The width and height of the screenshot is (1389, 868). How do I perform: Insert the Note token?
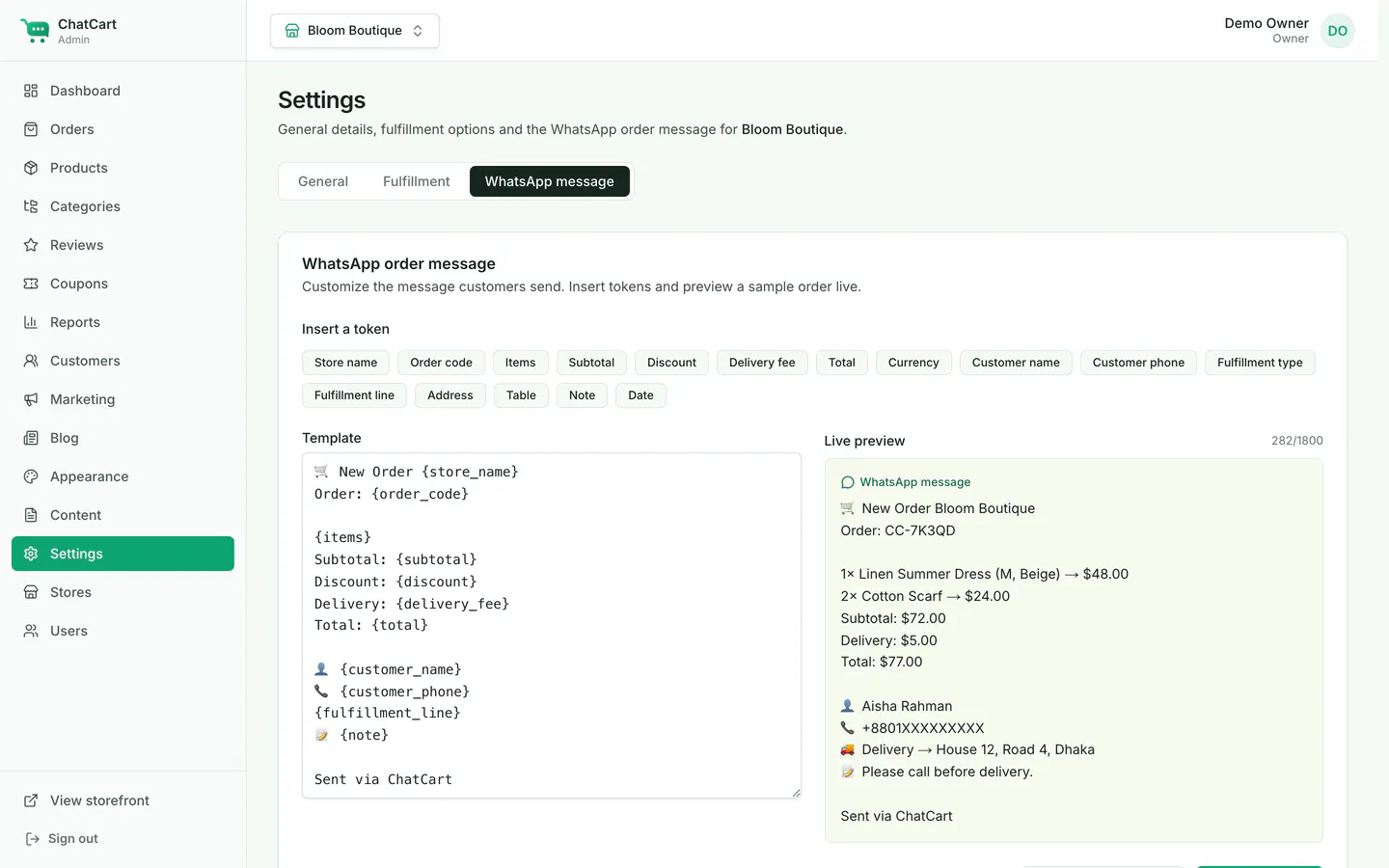[x=583, y=395]
